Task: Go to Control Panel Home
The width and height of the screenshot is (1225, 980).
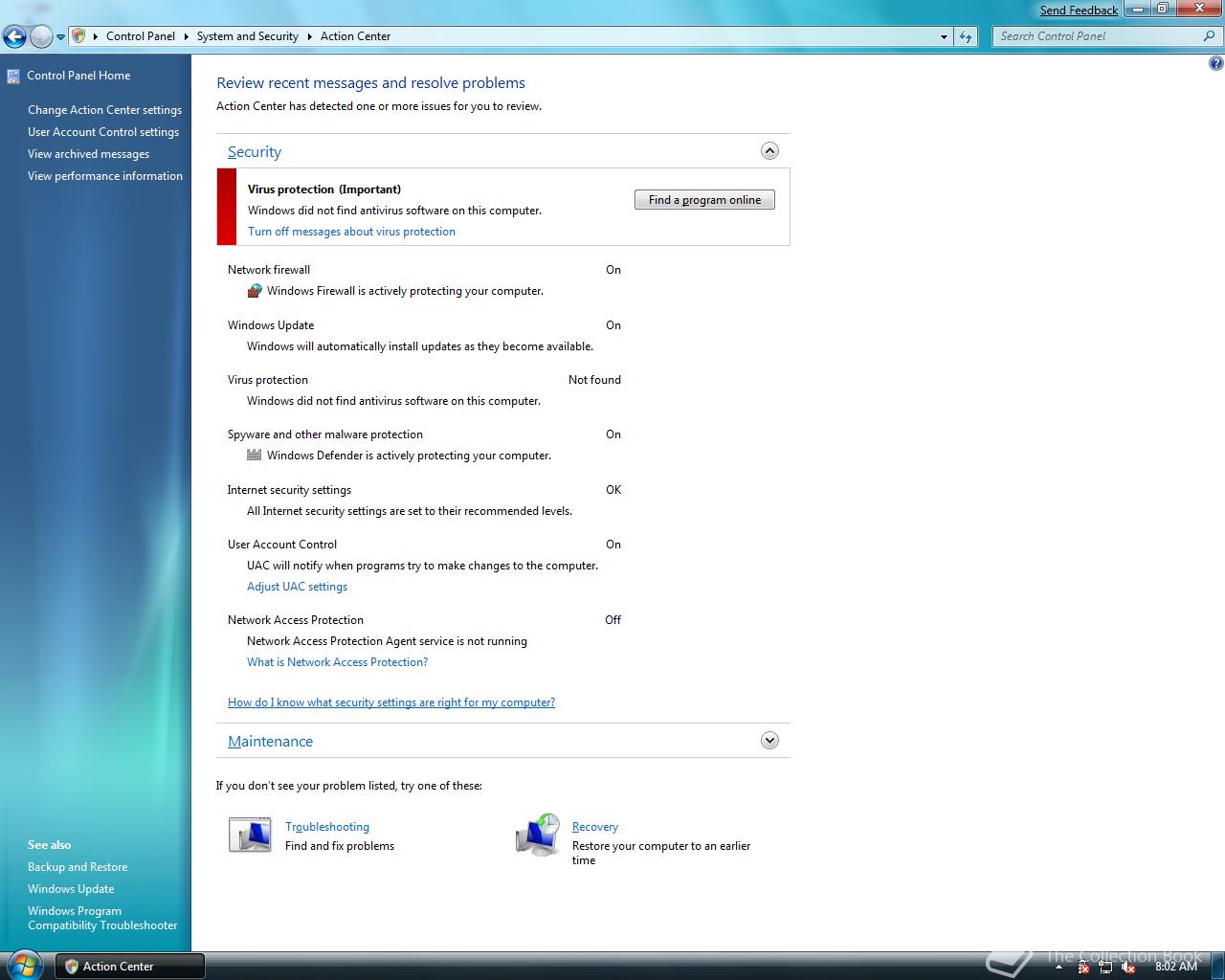Action: tap(78, 76)
